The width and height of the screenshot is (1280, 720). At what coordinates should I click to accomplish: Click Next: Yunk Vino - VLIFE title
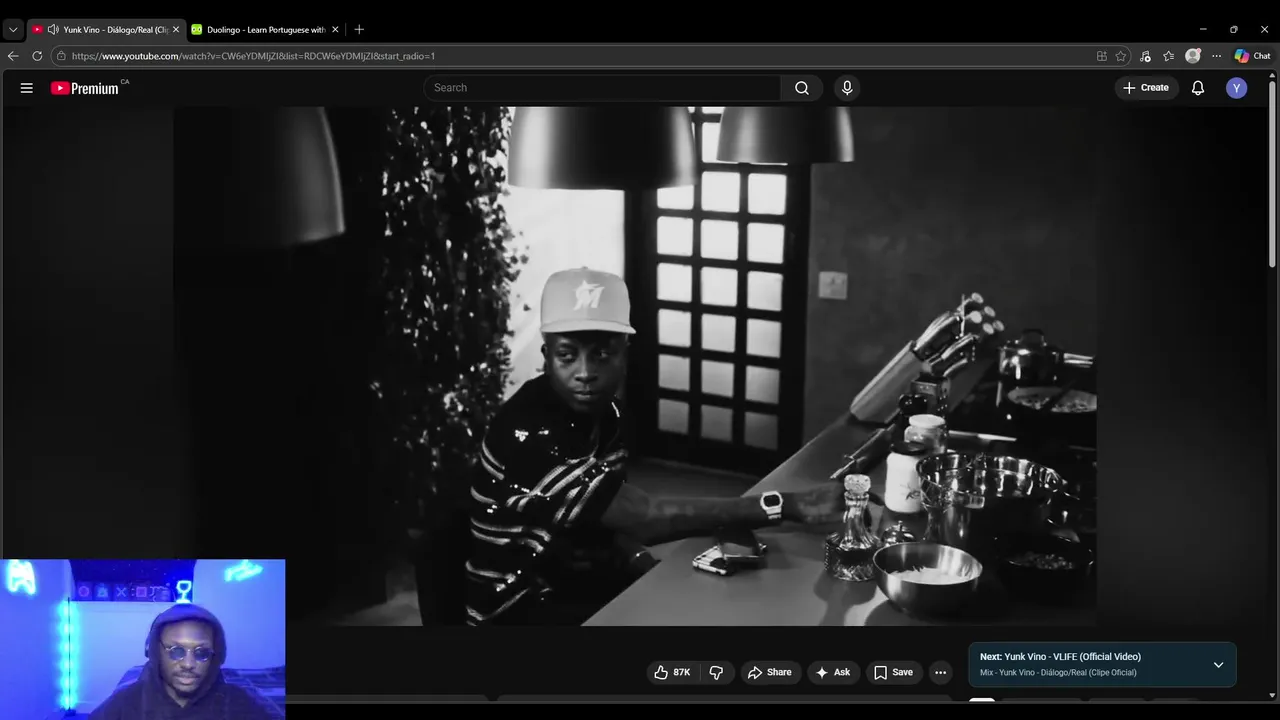(x=1060, y=657)
